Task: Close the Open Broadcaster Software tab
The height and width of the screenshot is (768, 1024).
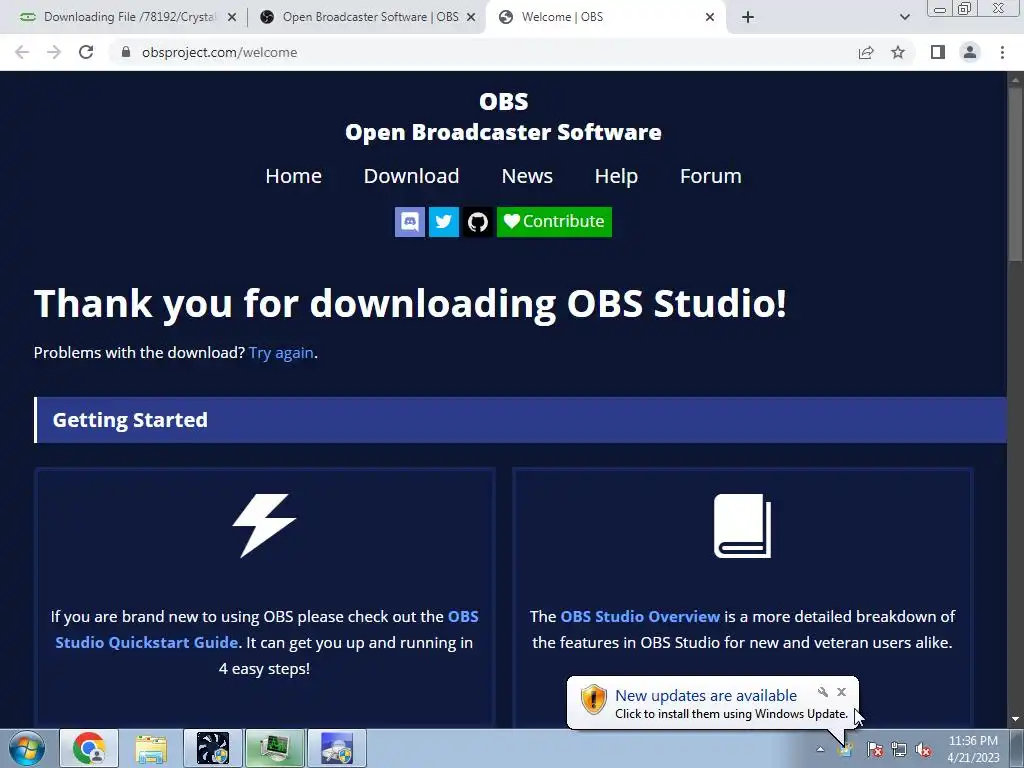Action: pyautogui.click(x=471, y=18)
